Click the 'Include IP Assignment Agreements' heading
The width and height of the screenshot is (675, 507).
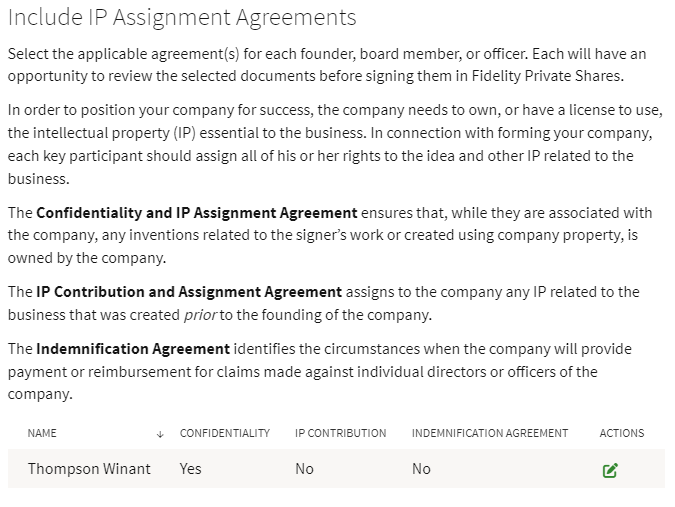click(x=182, y=18)
